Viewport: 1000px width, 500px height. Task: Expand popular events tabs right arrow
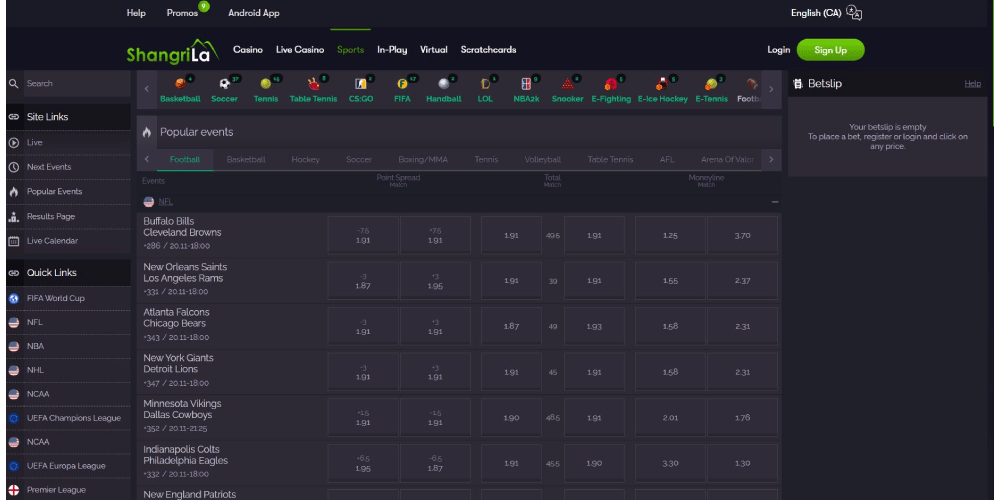point(770,159)
